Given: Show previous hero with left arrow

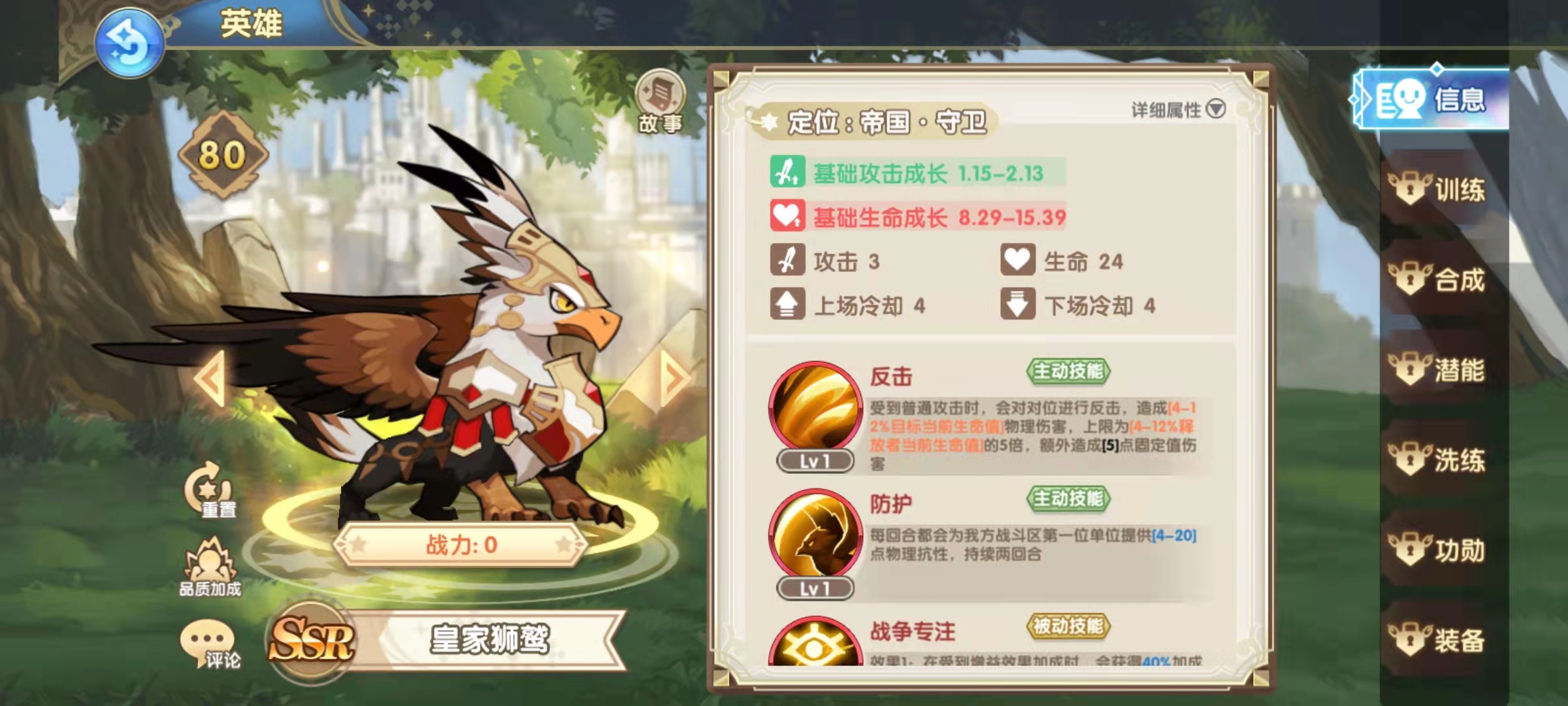Looking at the screenshot, I should point(210,378).
